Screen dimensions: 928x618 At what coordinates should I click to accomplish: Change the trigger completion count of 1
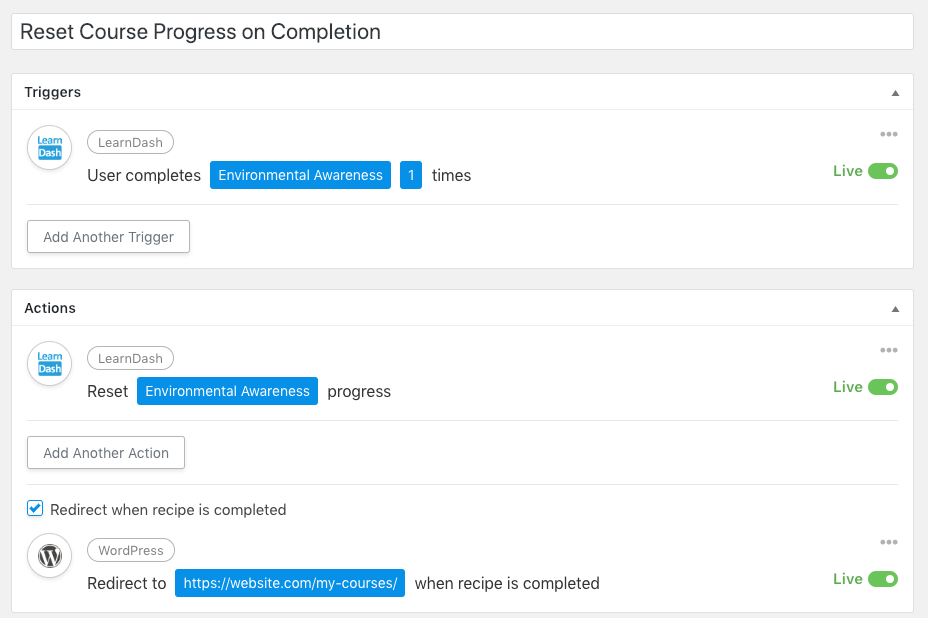(x=411, y=175)
